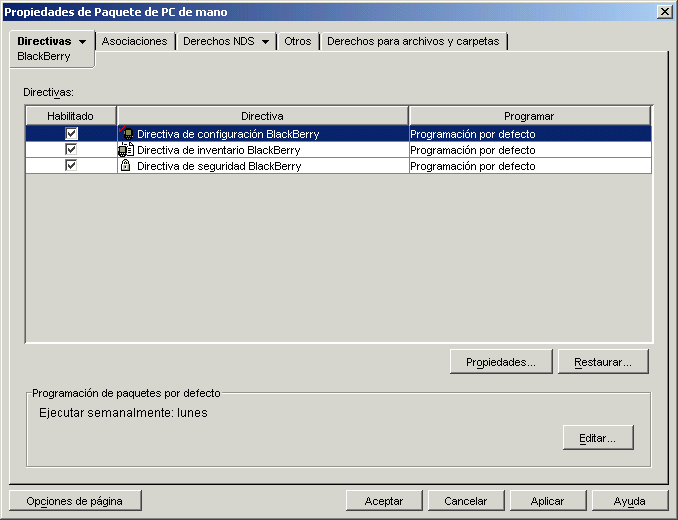Click schedule cell of inventario BlackBerry row

530,150
